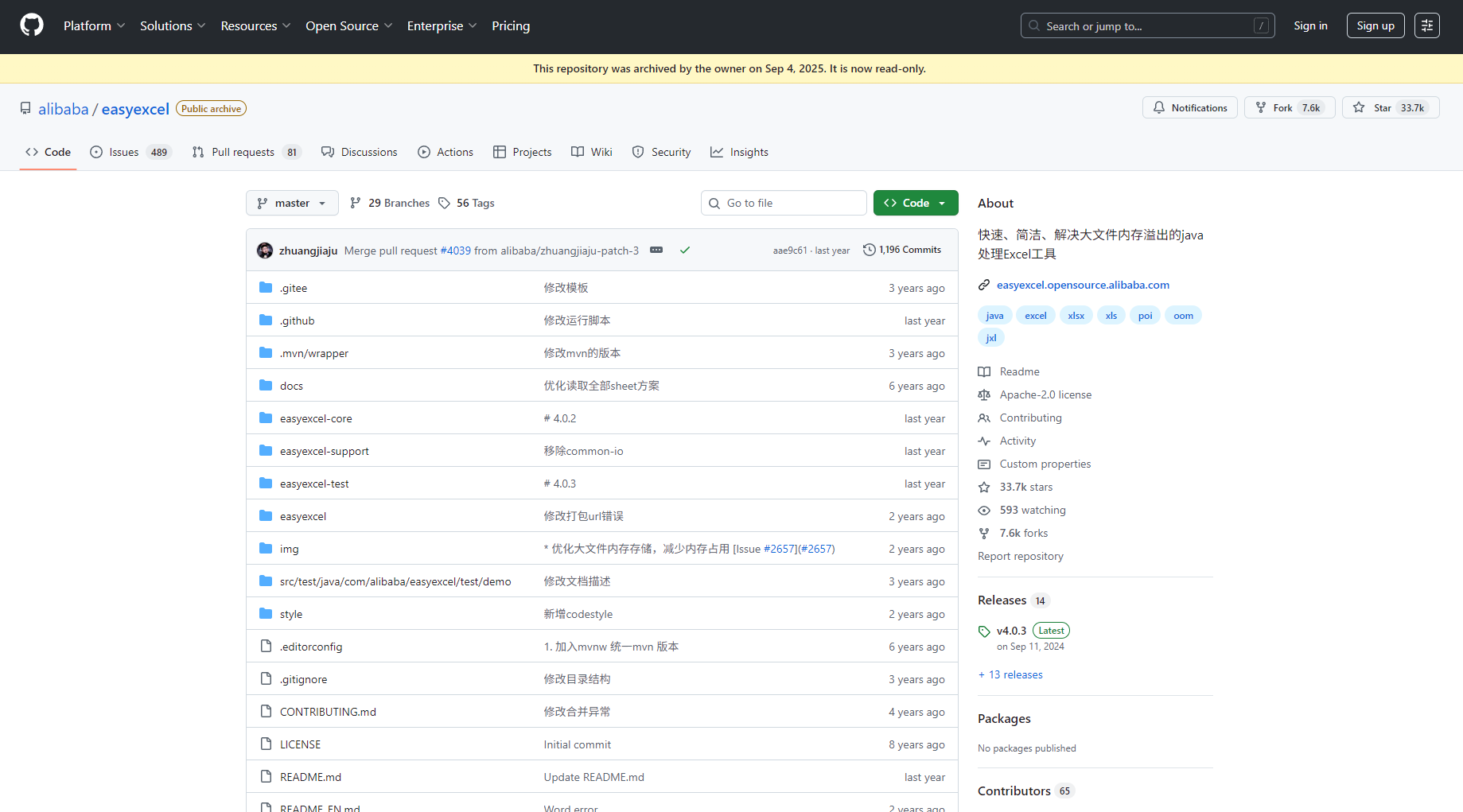Star the easyexcel repository

pos(1390,107)
